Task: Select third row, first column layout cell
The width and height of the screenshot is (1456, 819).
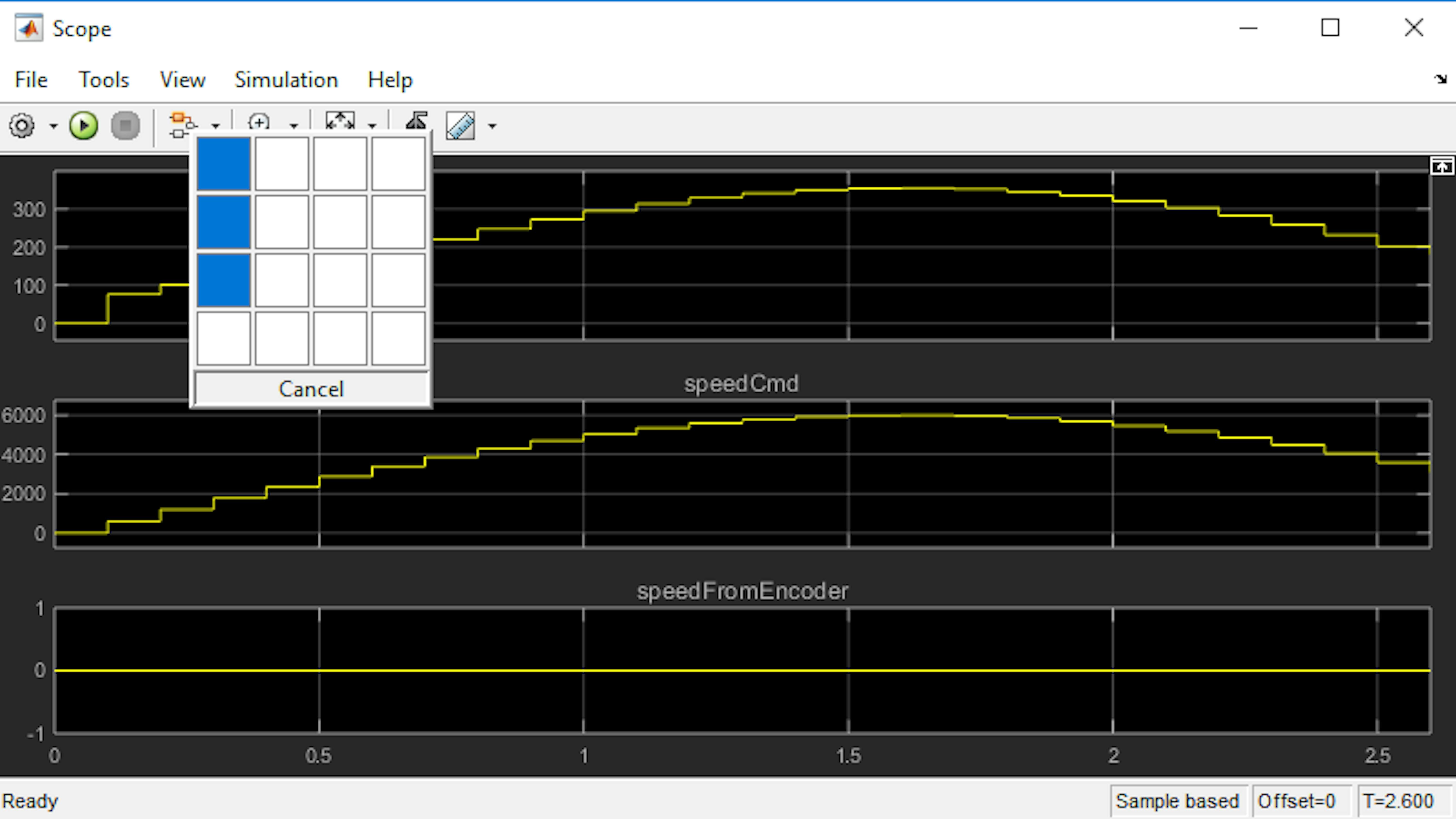Action: click(x=224, y=280)
